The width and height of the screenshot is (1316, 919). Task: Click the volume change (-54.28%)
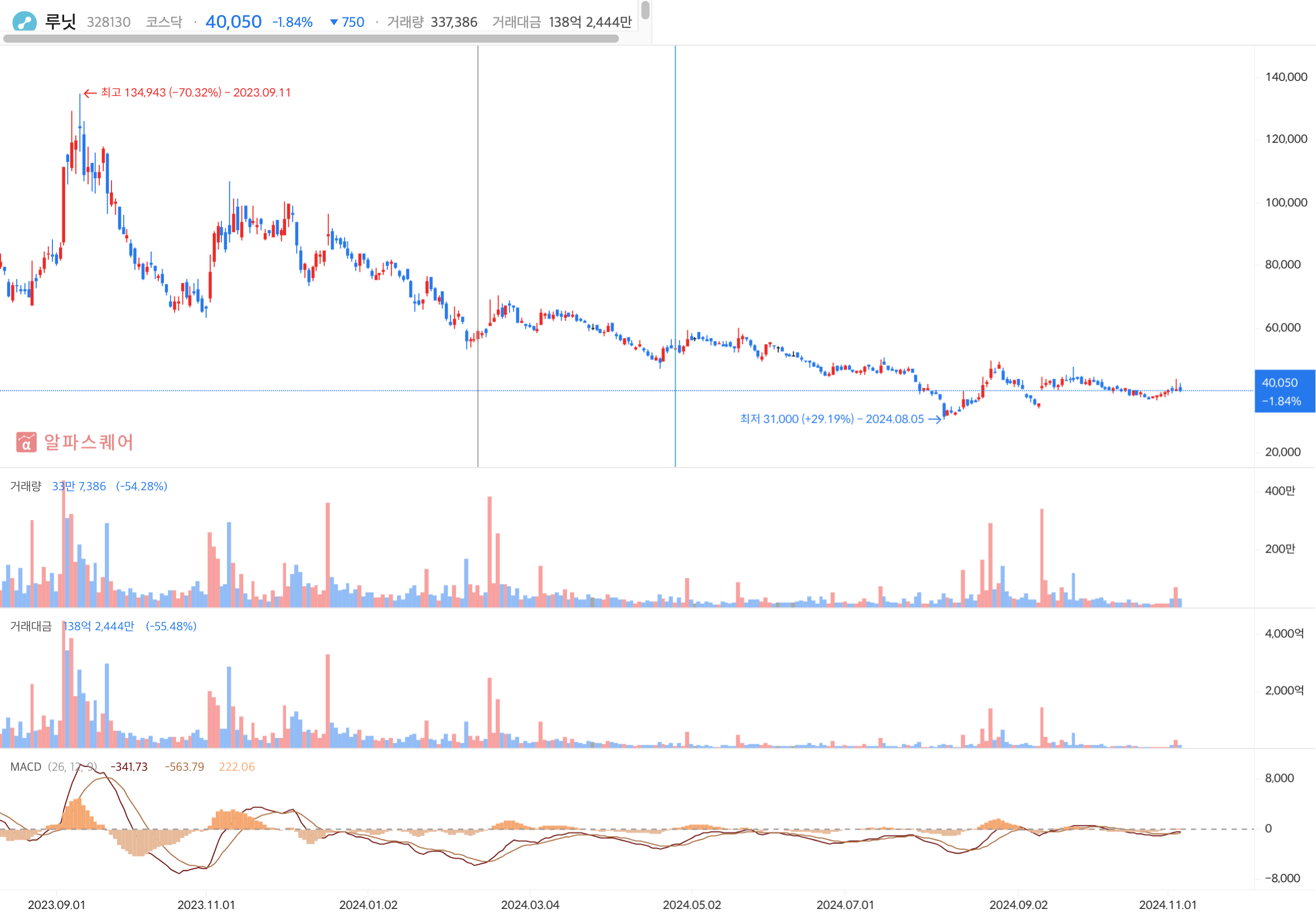click(142, 486)
